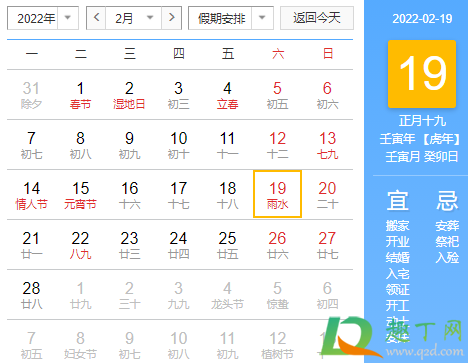Select February 16 十六

tap(129, 195)
